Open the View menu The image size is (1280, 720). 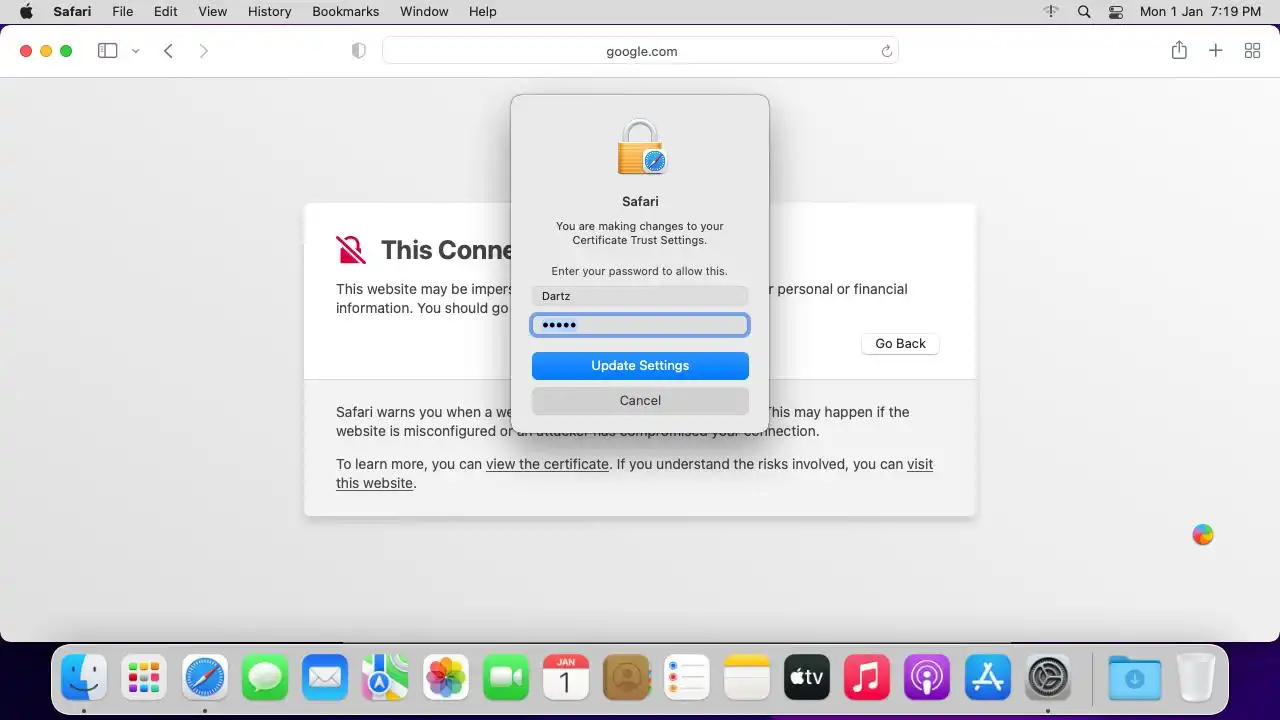[x=213, y=12]
